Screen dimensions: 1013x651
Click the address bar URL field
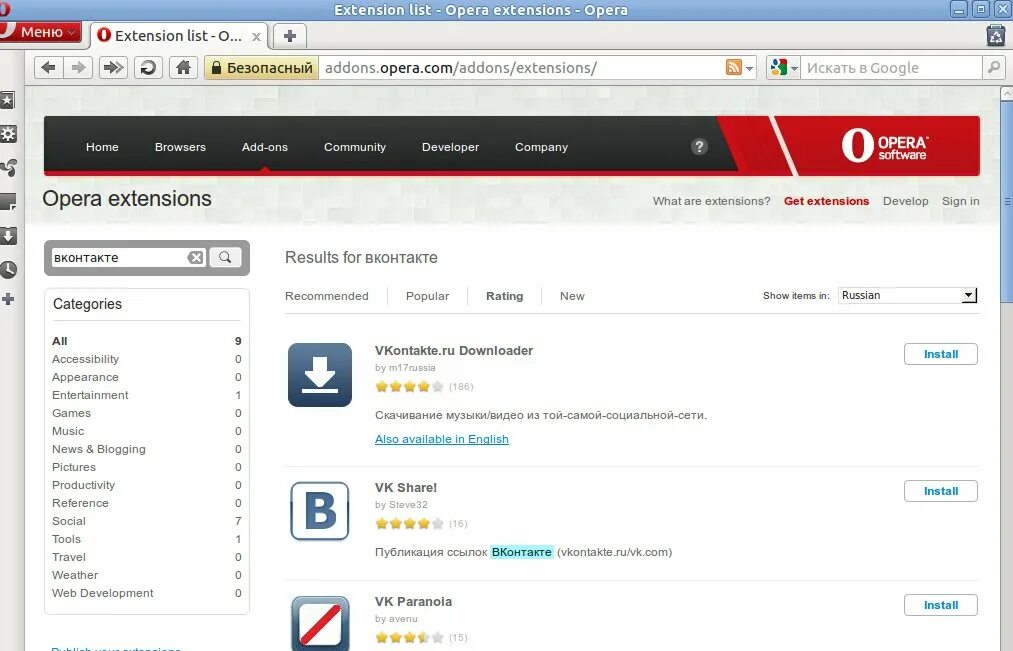click(520, 68)
